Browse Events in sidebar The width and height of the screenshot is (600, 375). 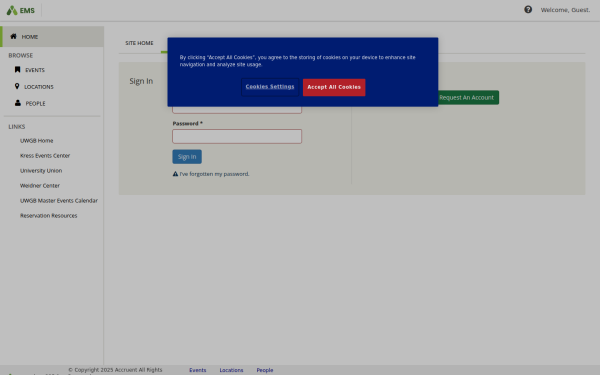pos(35,70)
